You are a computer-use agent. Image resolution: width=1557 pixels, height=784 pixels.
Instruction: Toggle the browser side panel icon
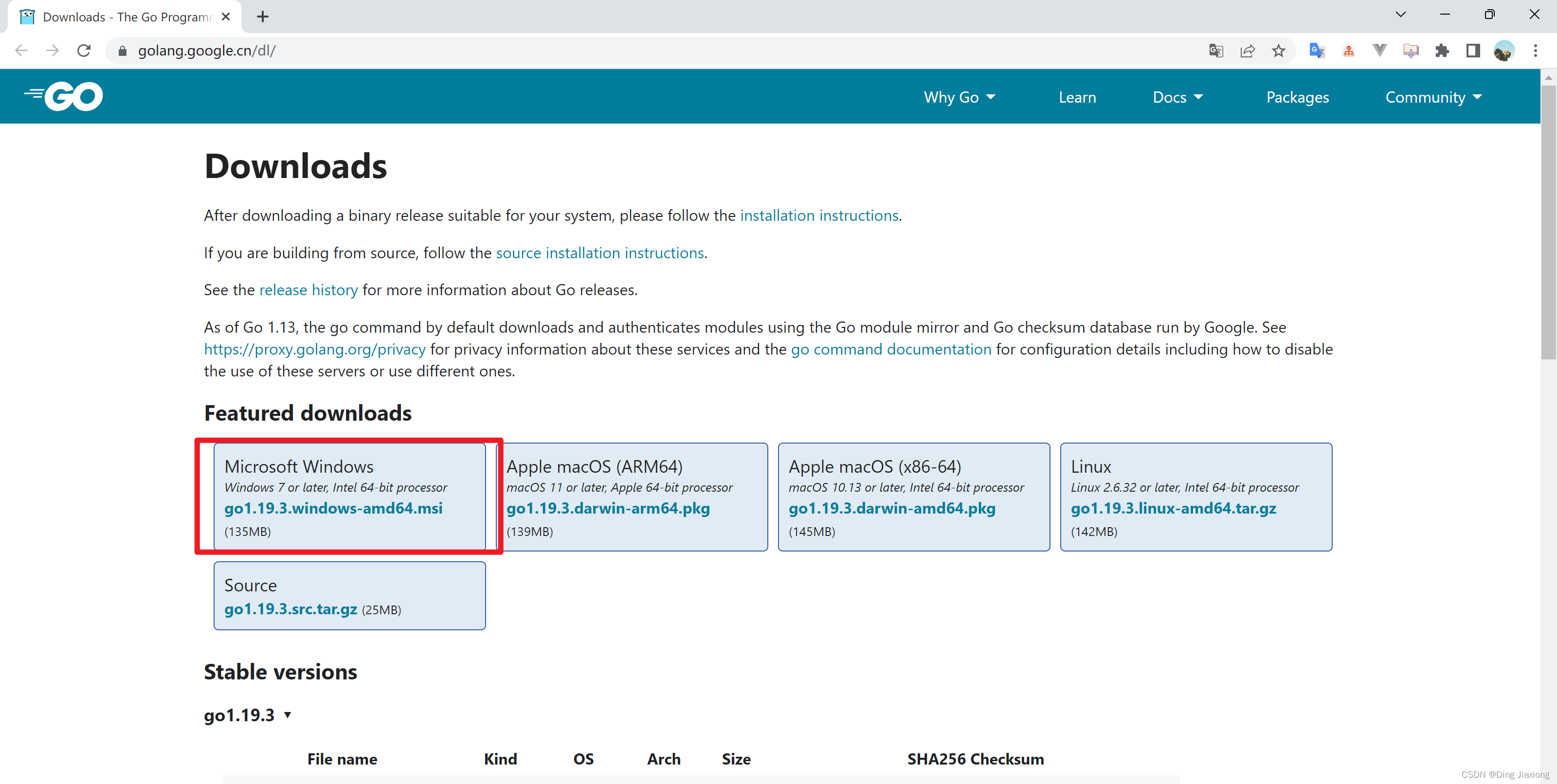click(1472, 51)
